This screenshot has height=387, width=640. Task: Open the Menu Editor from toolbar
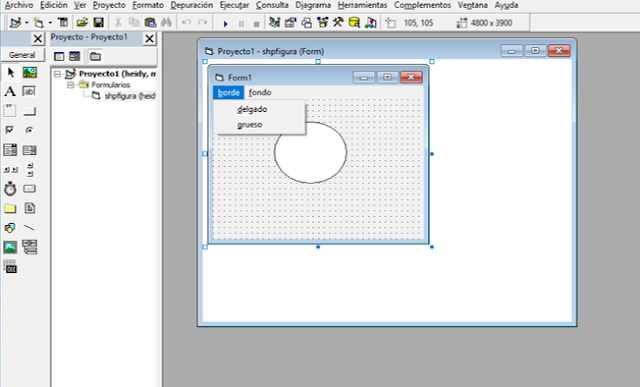(62, 22)
